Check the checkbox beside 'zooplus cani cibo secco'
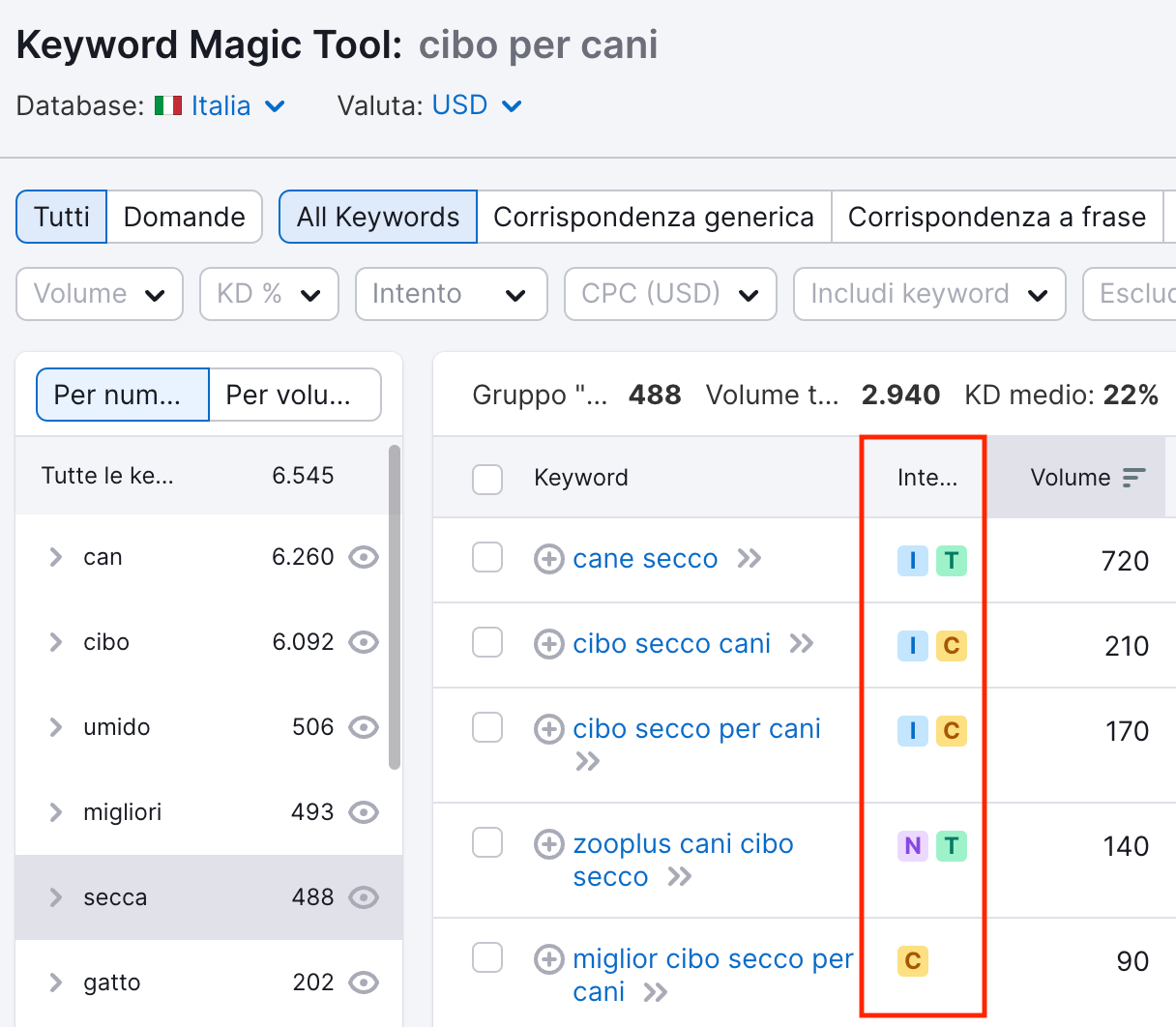The height and width of the screenshot is (1027, 1176). (x=487, y=843)
